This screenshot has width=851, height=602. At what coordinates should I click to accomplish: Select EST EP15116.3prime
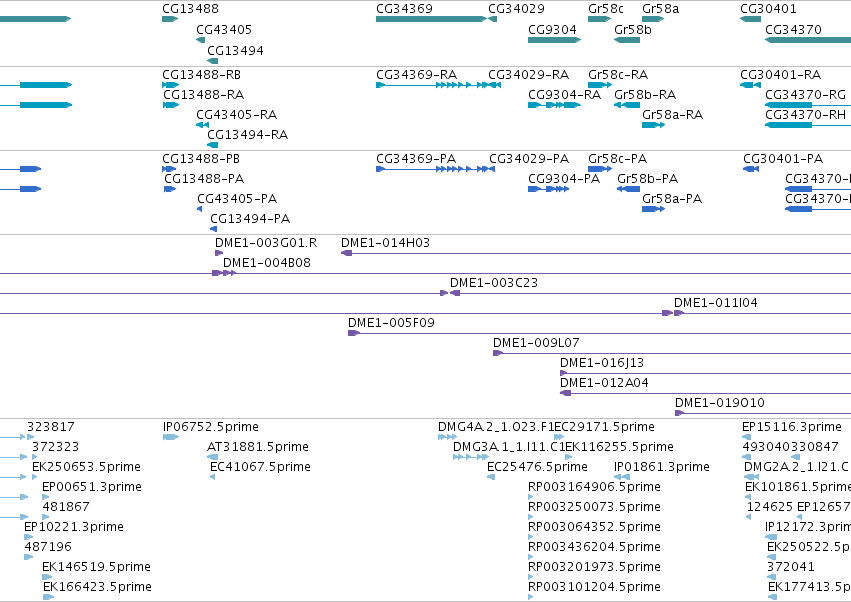[x=792, y=427]
